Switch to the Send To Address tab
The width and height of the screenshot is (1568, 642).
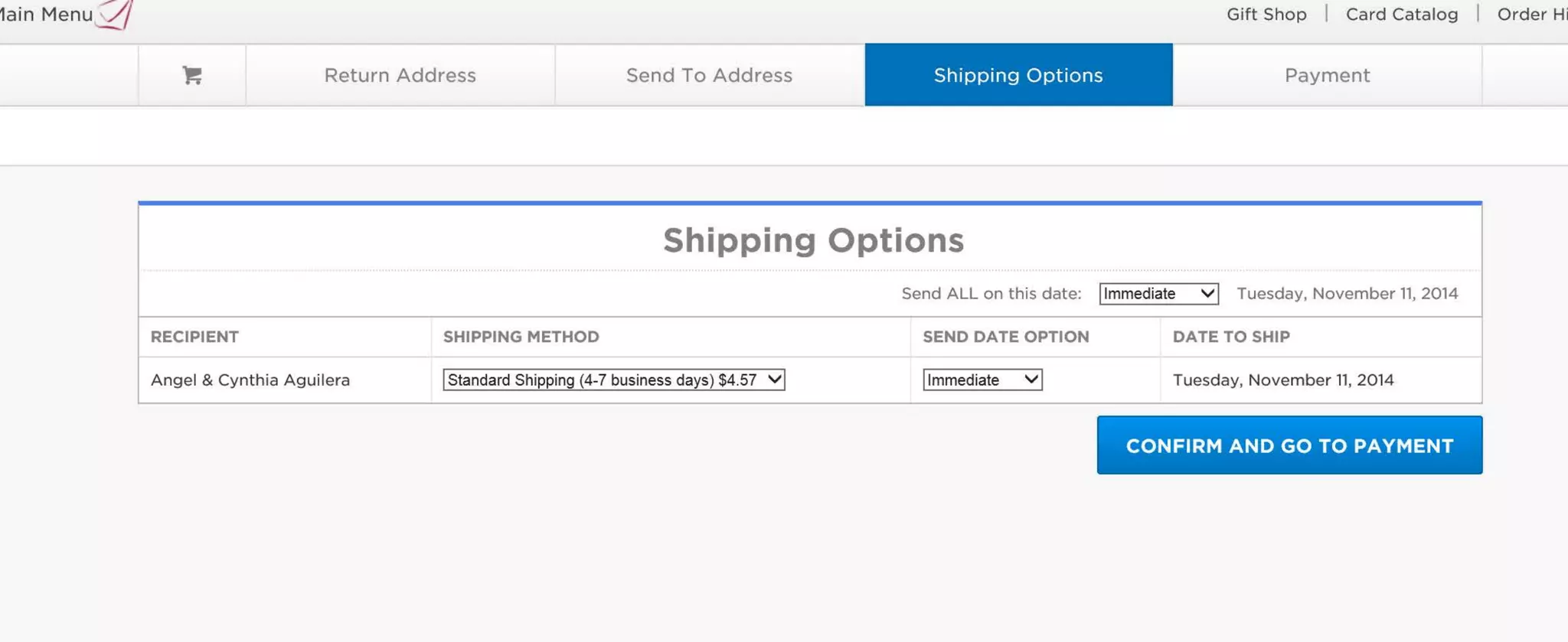(x=709, y=75)
